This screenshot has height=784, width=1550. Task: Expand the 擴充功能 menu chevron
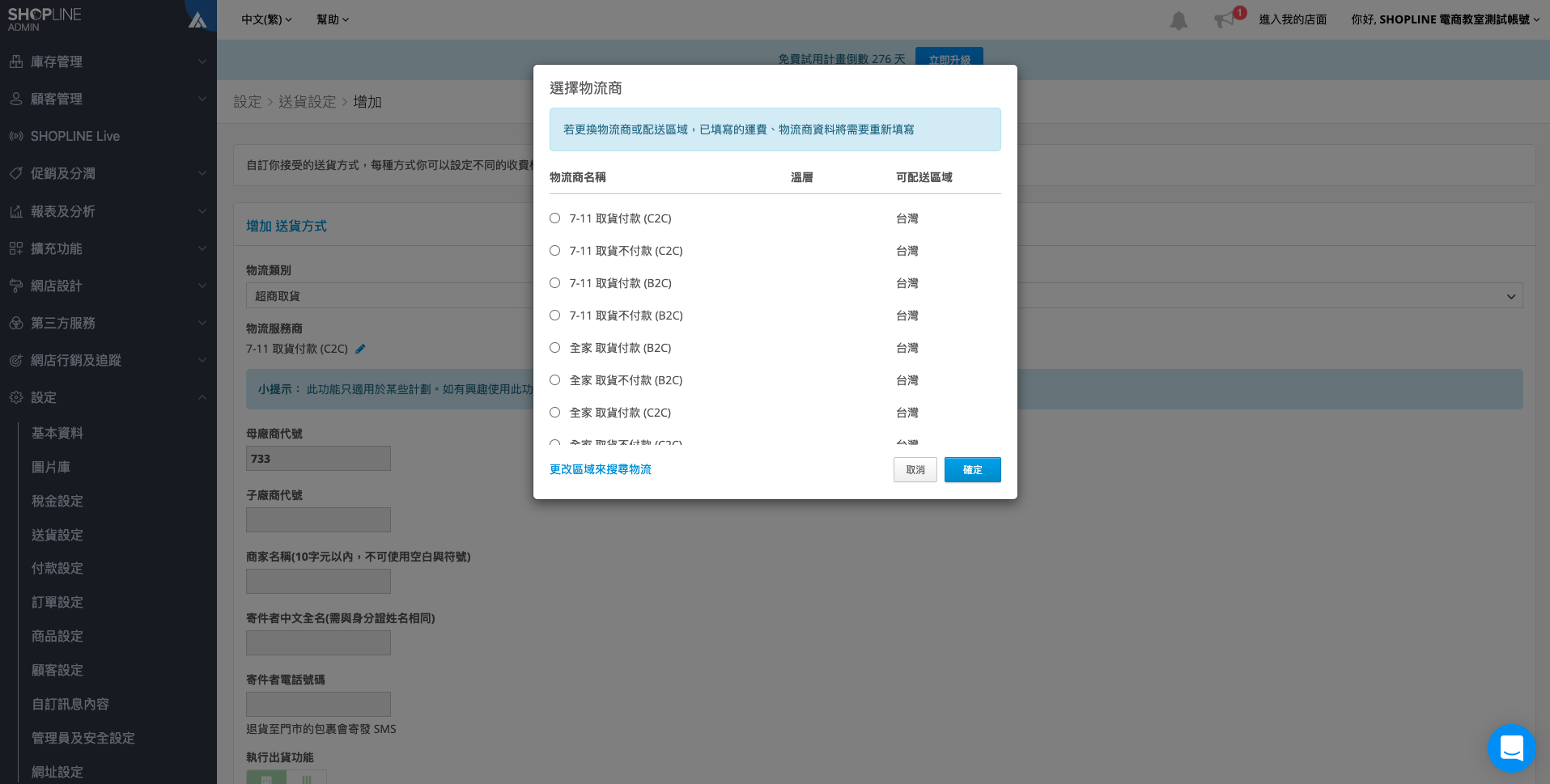[202, 248]
